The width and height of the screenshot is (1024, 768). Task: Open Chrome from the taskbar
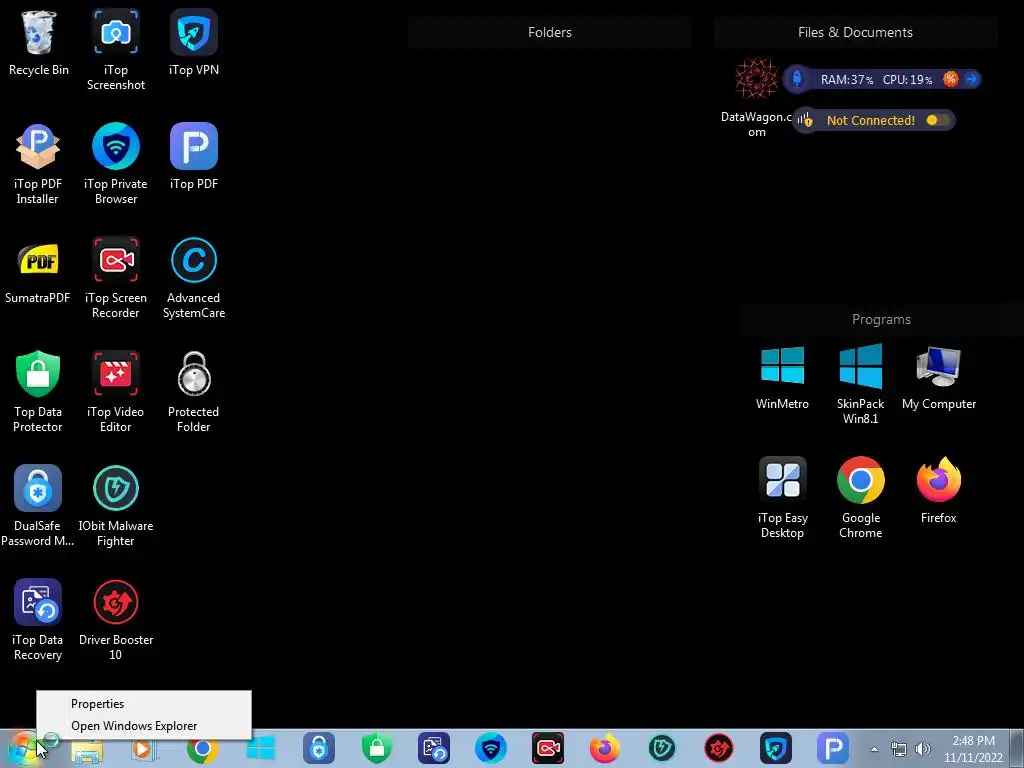coord(202,748)
